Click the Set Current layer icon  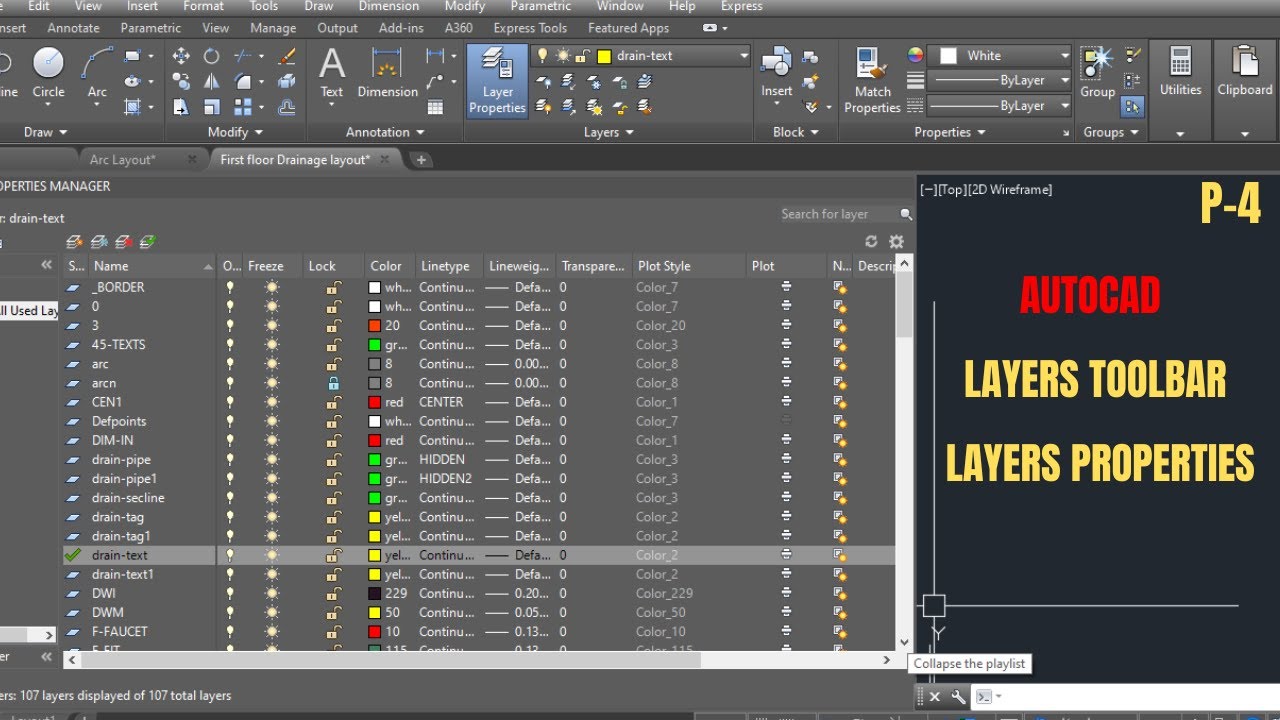(148, 241)
